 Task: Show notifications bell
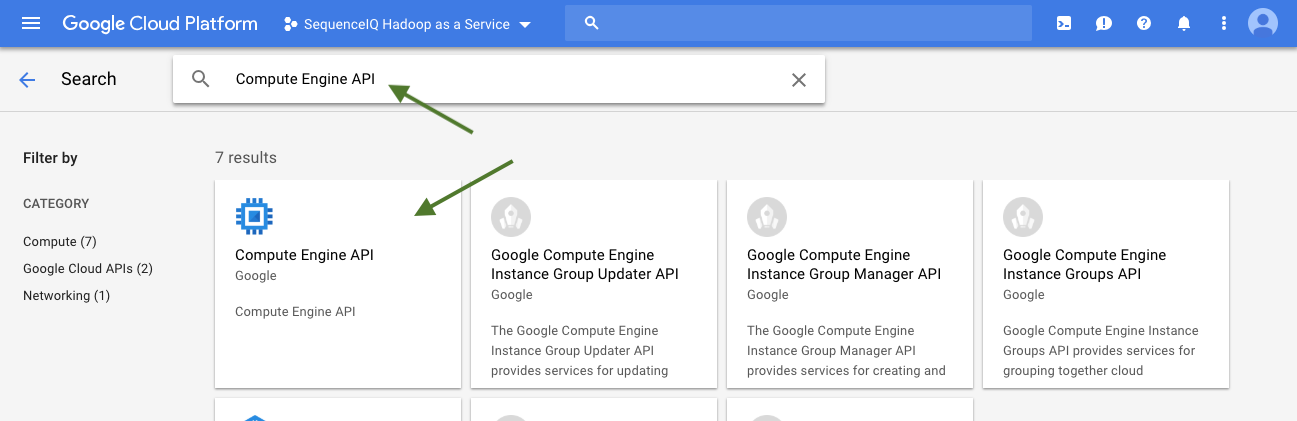[1184, 23]
